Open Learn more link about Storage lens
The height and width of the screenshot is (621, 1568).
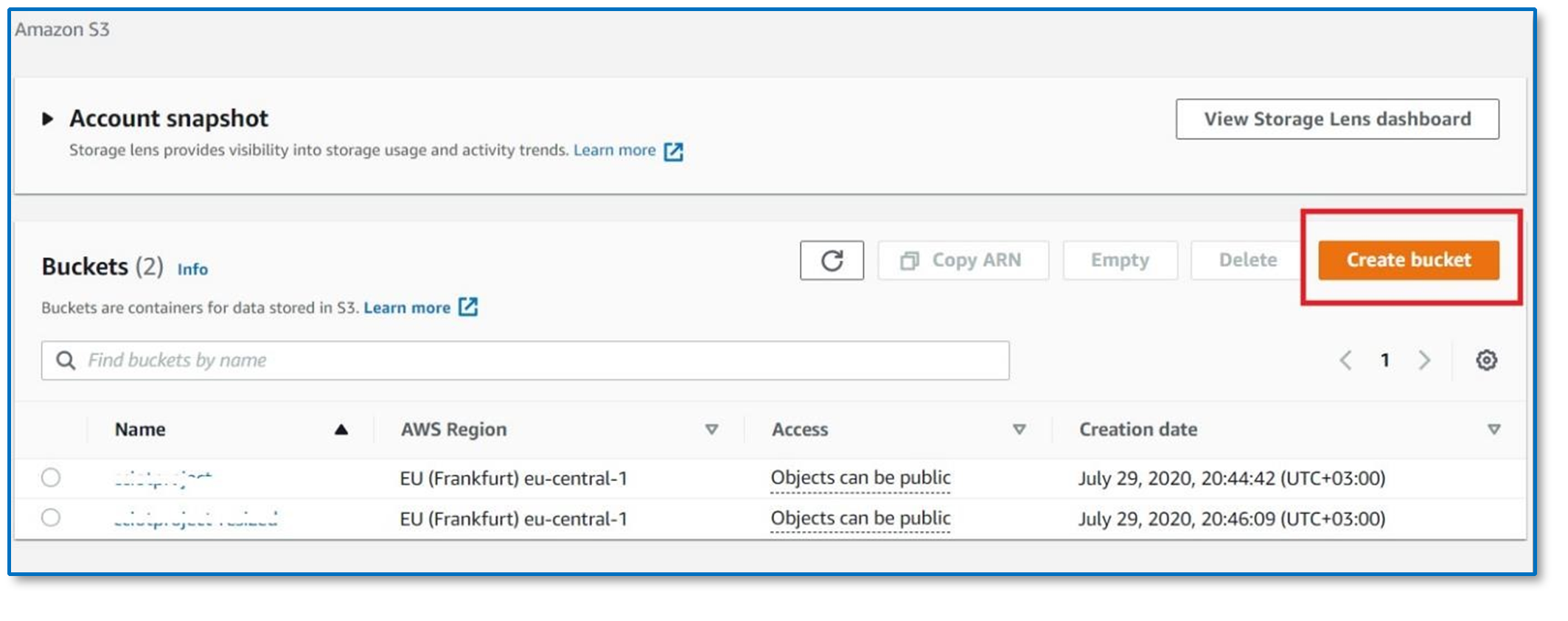(x=615, y=150)
